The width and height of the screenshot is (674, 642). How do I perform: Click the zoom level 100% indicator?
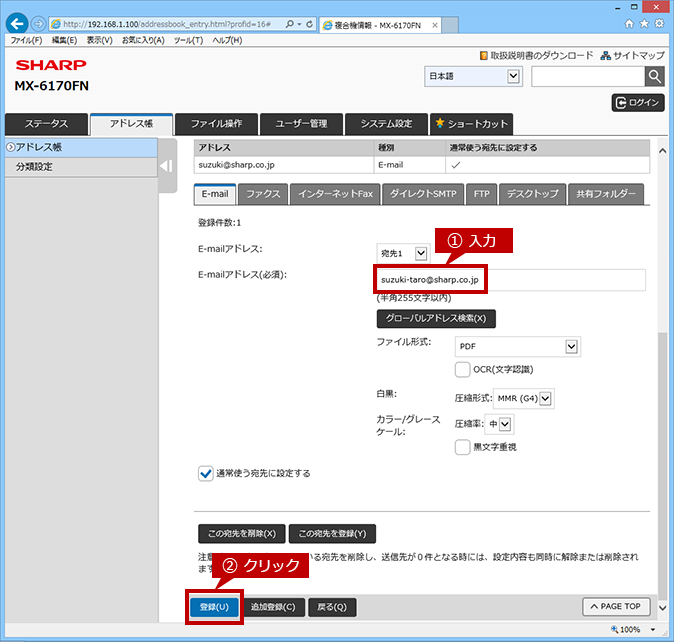click(625, 630)
